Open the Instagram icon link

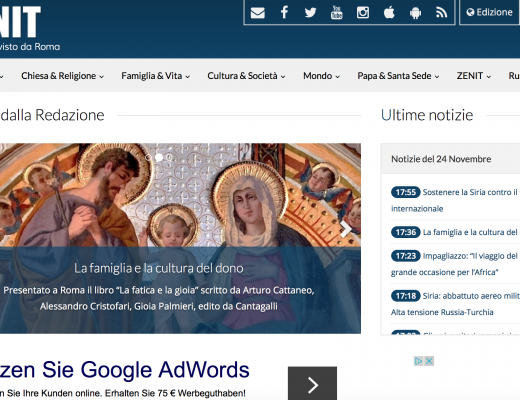click(363, 13)
